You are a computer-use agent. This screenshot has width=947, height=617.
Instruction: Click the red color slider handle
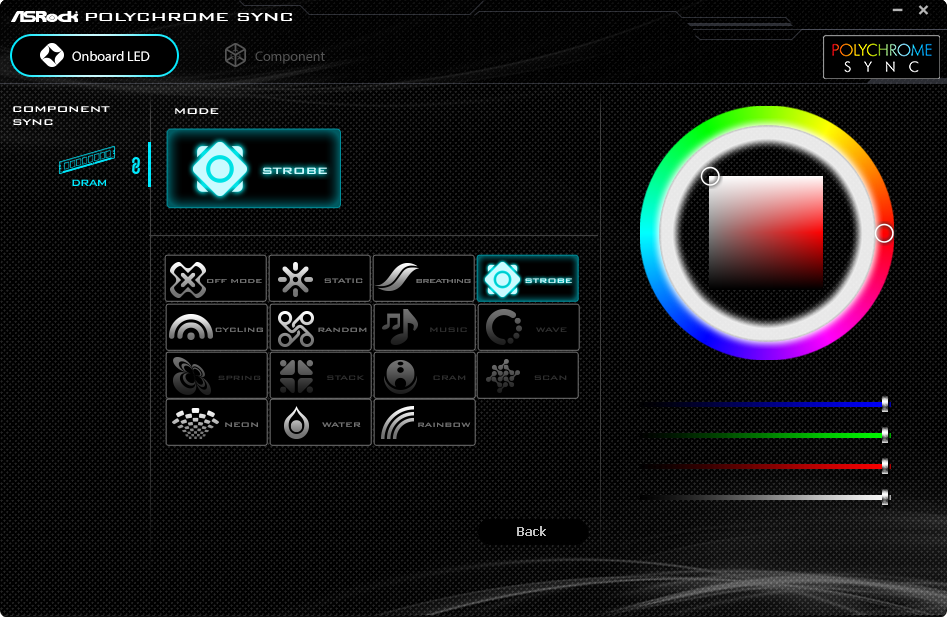coord(885,465)
